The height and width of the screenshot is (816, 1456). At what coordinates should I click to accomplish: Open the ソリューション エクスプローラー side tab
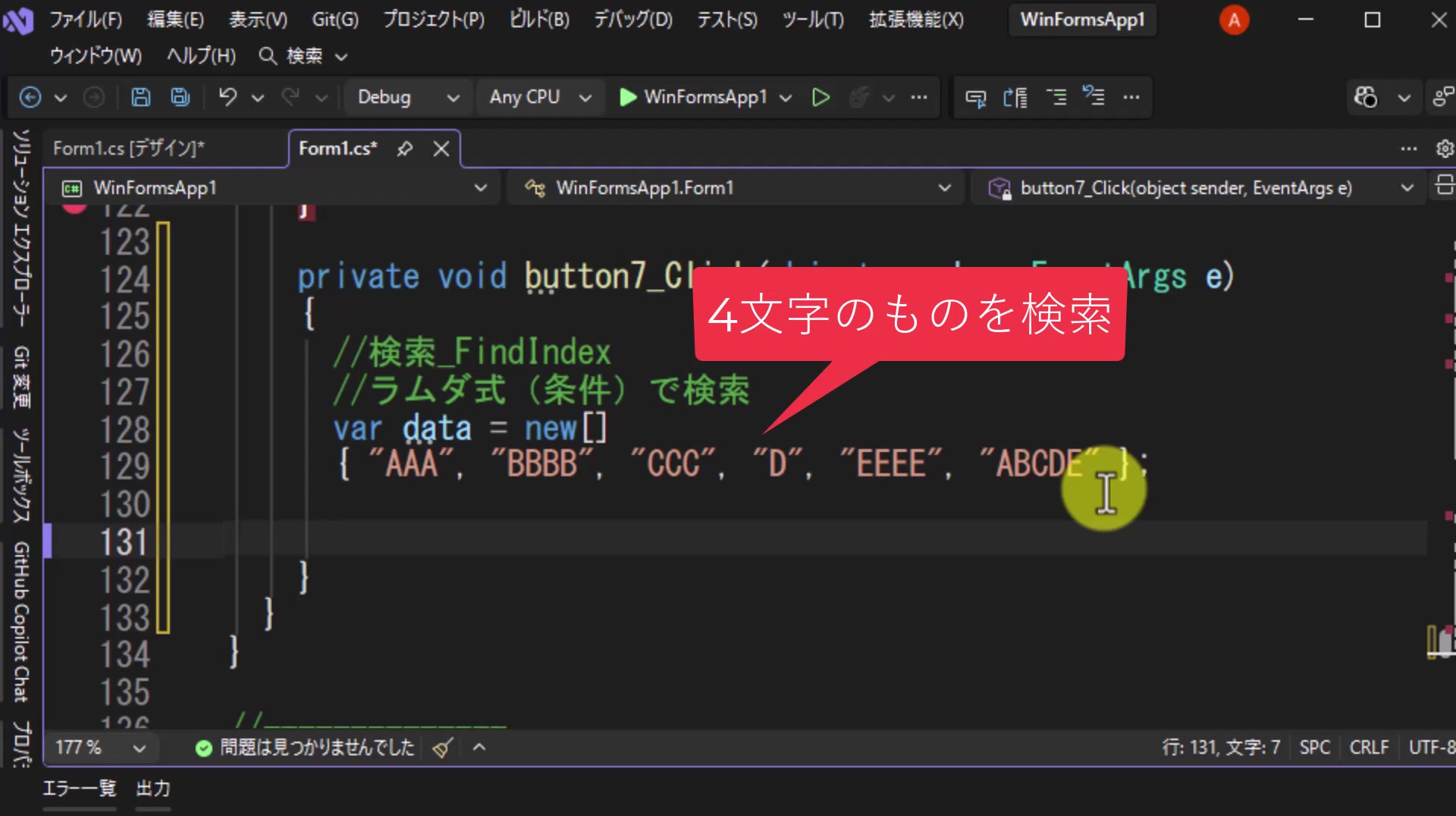[22, 228]
